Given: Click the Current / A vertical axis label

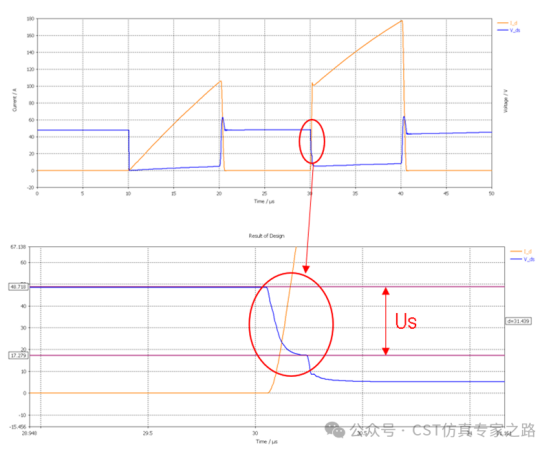Looking at the screenshot, I should (x=14, y=100).
